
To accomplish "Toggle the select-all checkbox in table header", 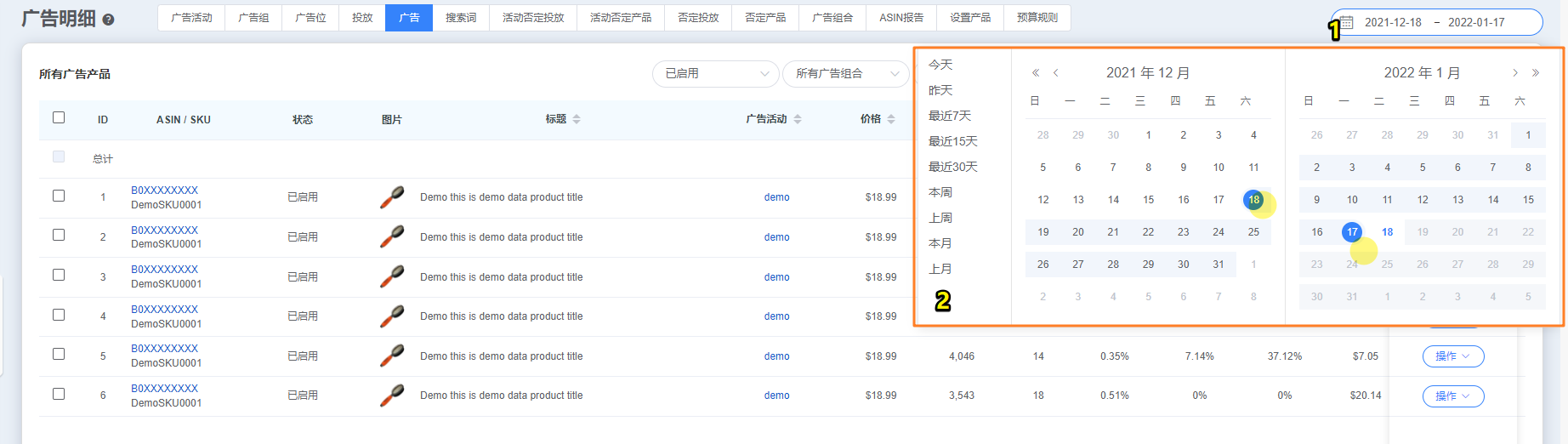I will pyautogui.click(x=59, y=117).
